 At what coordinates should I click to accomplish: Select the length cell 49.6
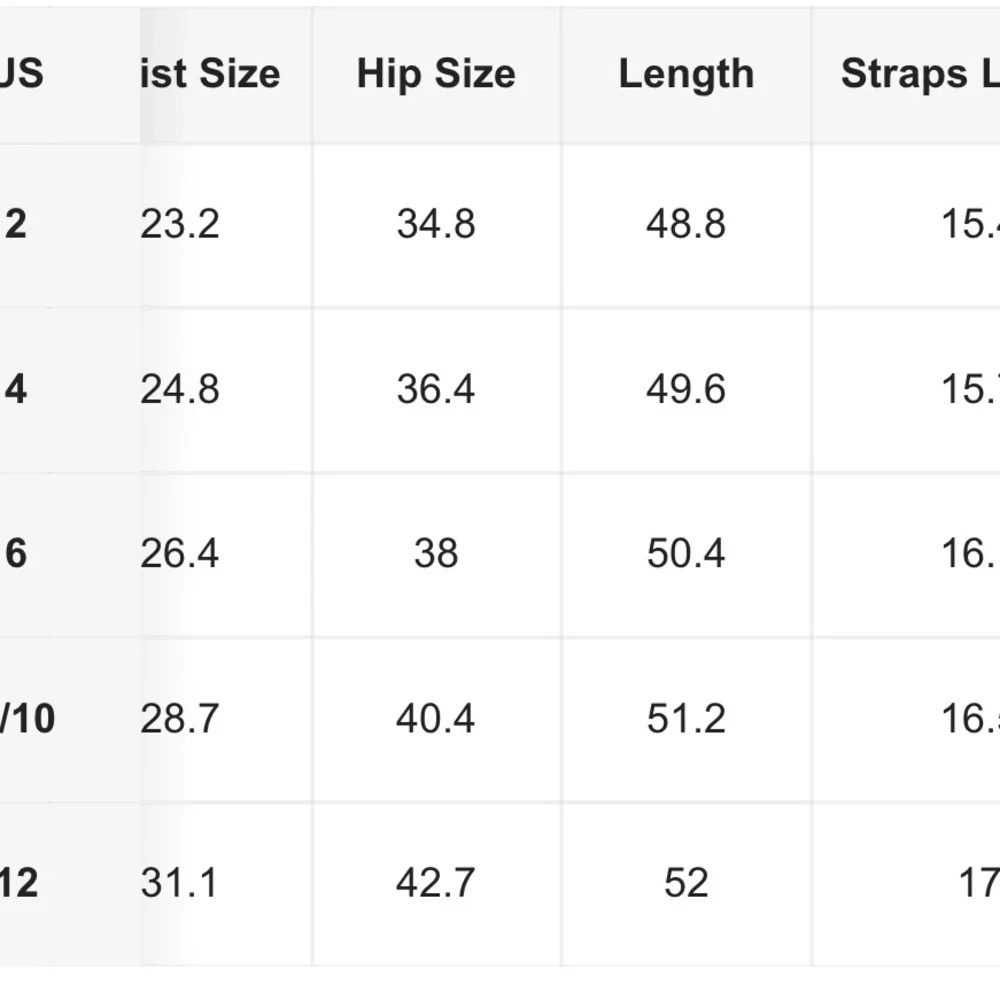pos(686,389)
